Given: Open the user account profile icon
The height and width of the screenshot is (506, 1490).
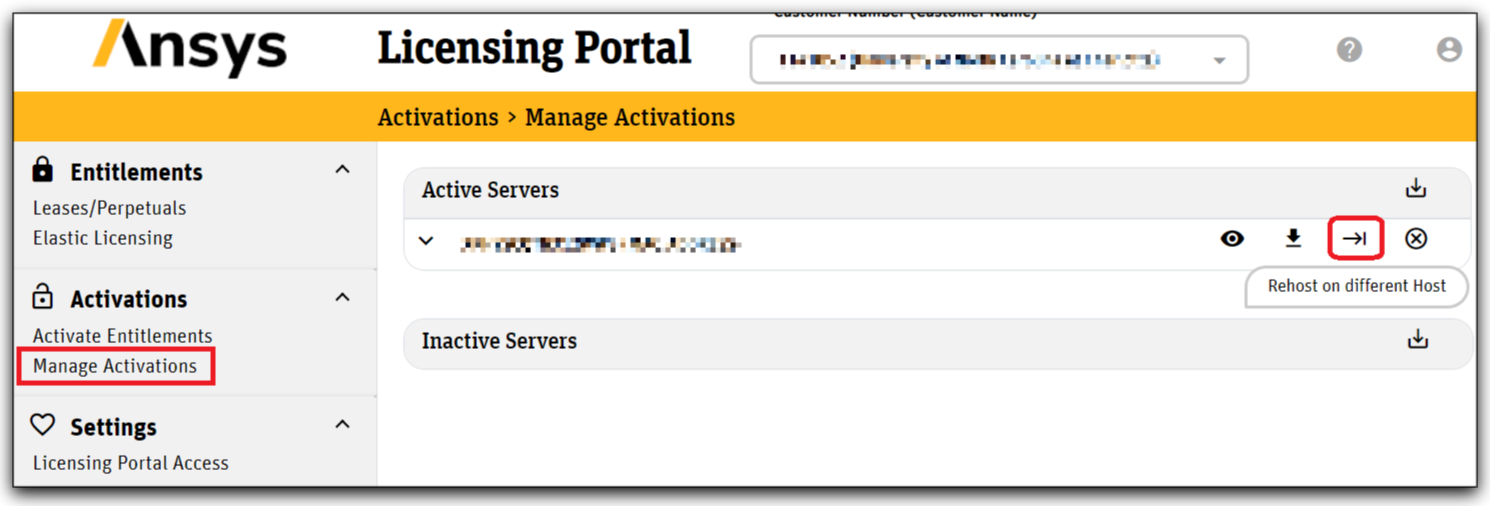Looking at the screenshot, I should click(1449, 49).
